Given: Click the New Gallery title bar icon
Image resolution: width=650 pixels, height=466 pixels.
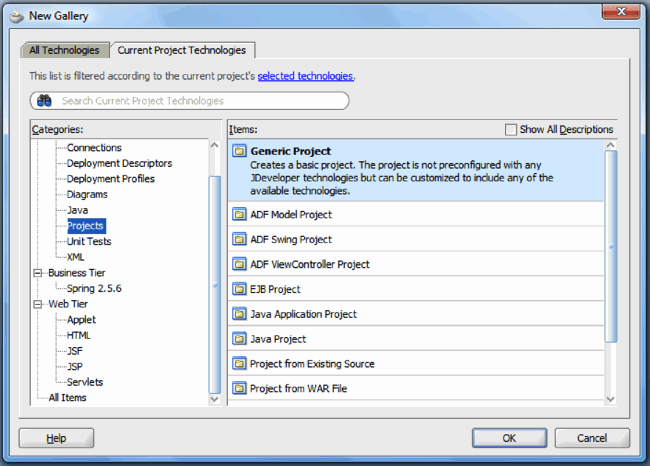Looking at the screenshot, I should point(17,17).
